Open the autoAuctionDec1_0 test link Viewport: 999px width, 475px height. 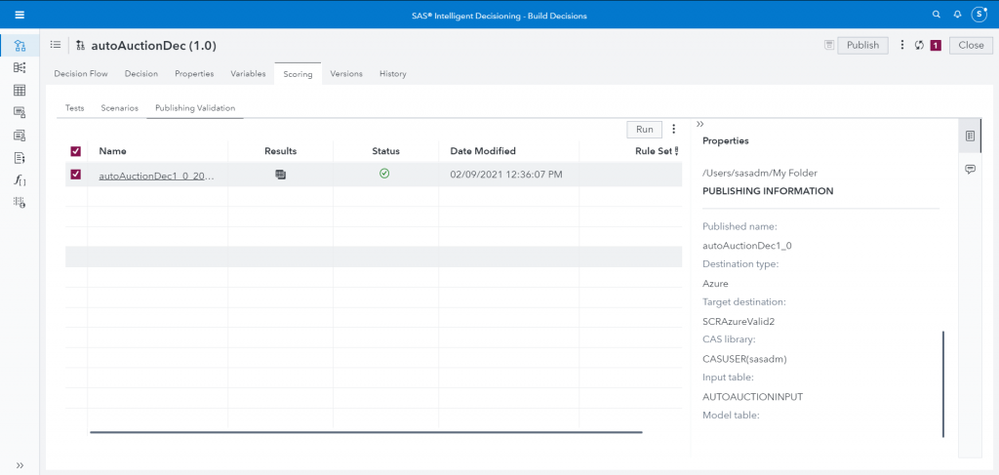click(x=156, y=175)
